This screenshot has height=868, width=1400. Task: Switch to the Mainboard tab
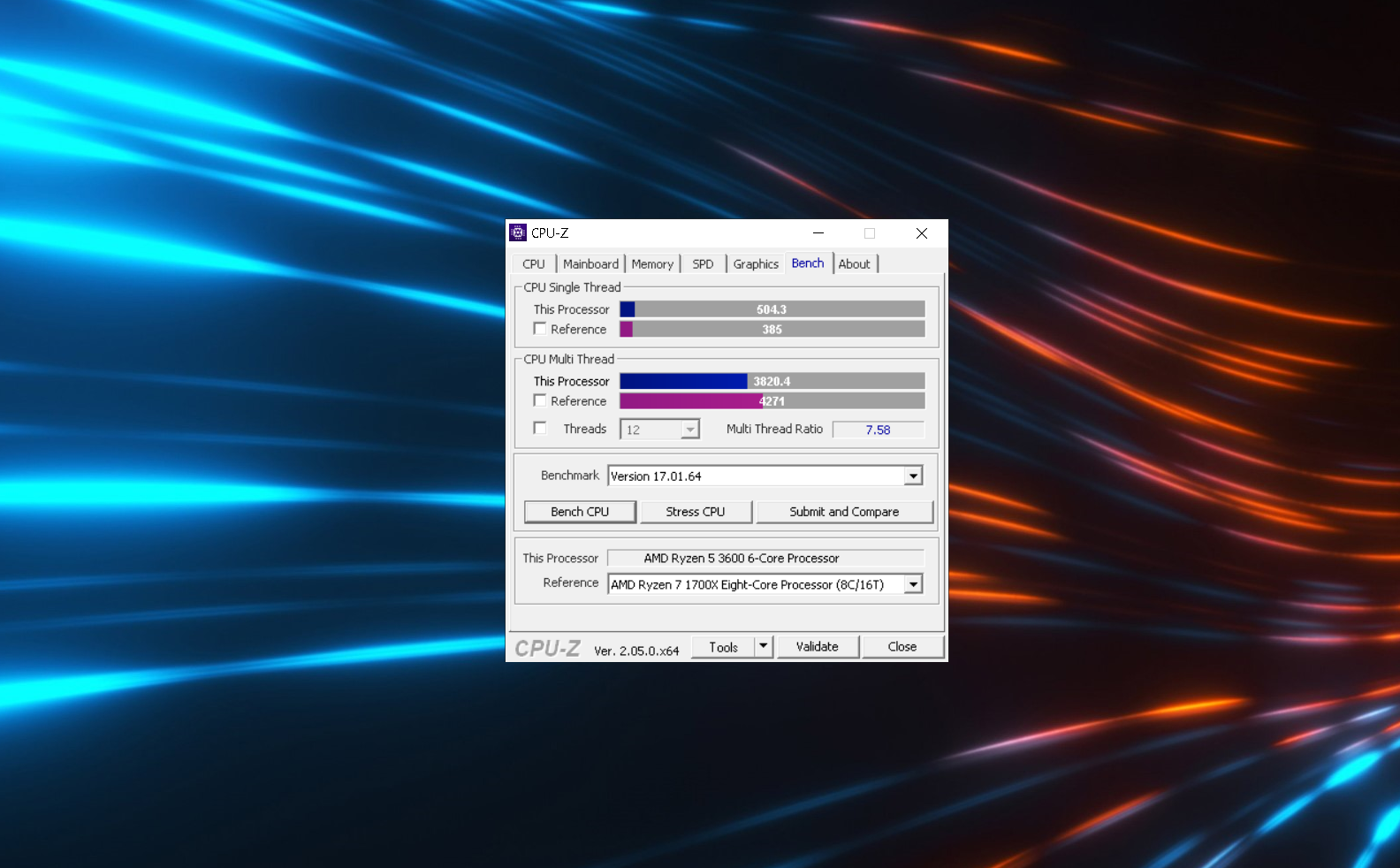tap(591, 264)
